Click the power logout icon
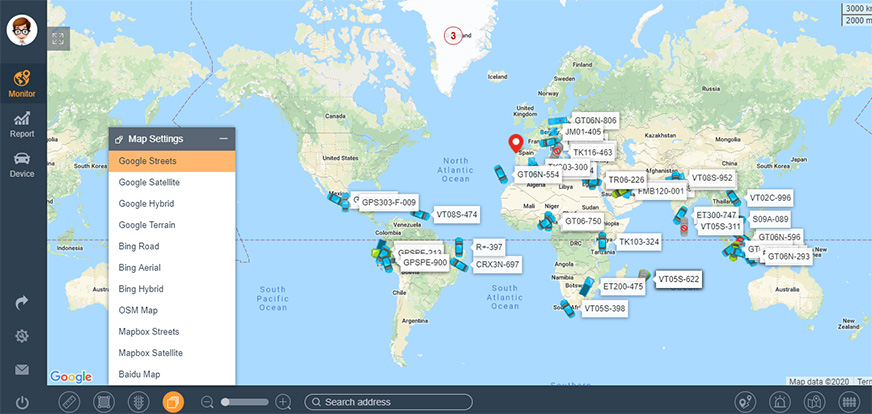The image size is (872, 414). click(x=22, y=402)
